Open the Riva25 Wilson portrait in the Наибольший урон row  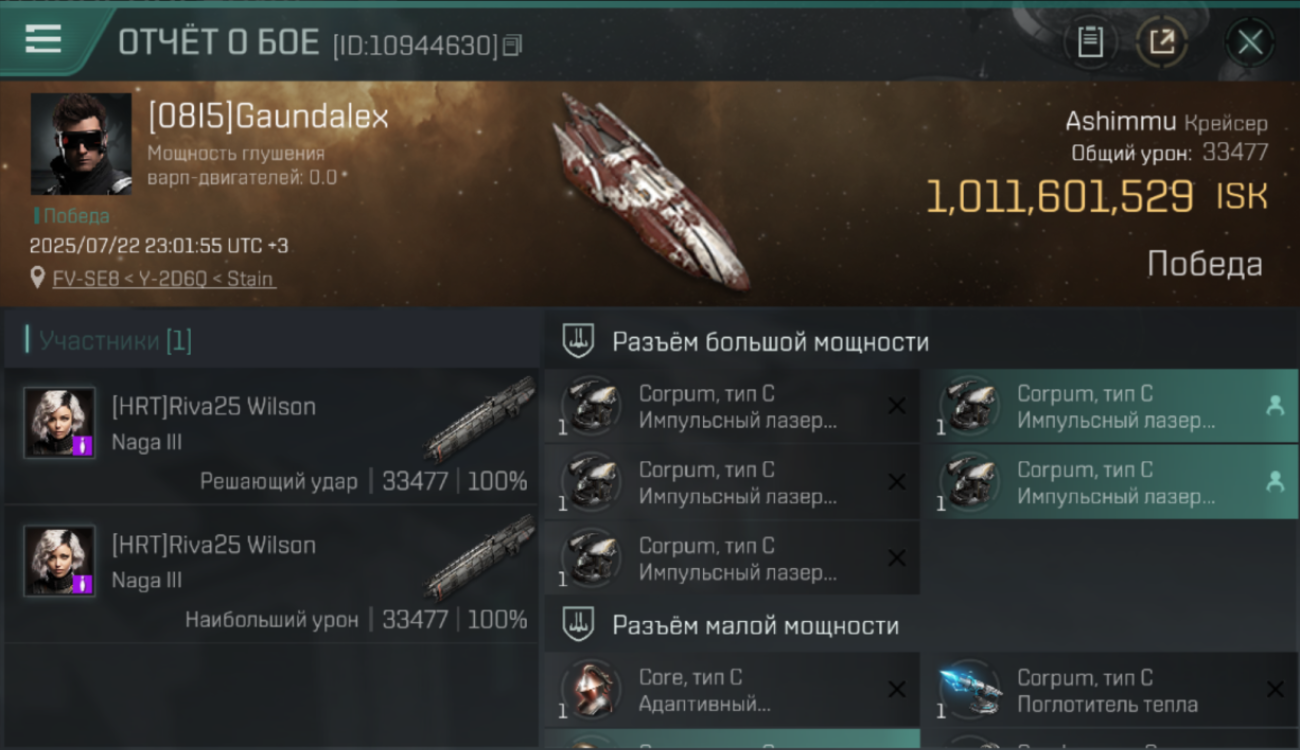coord(60,561)
